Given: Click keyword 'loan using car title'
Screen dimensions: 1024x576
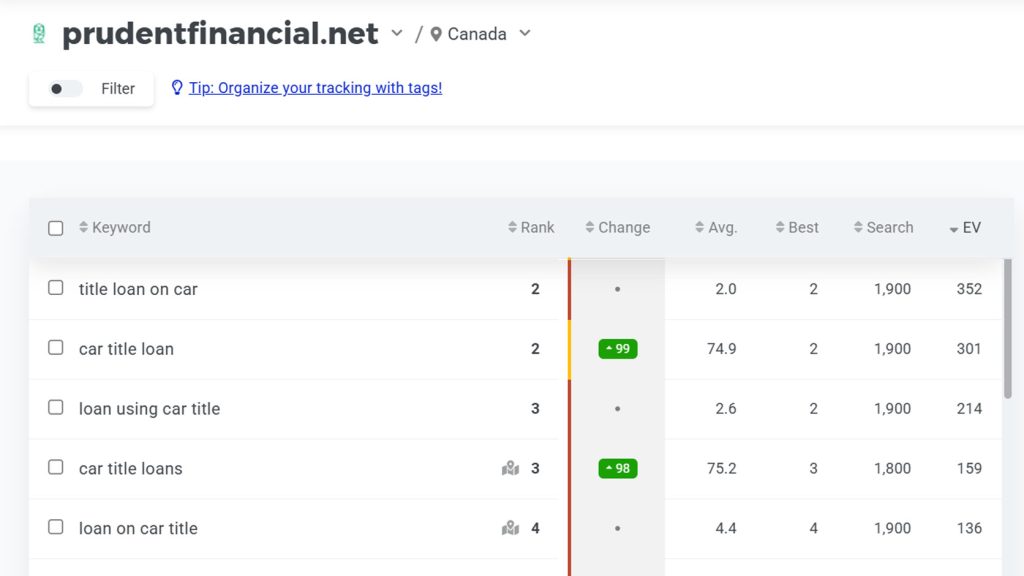Looking at the screenshot, I should 150,409.
